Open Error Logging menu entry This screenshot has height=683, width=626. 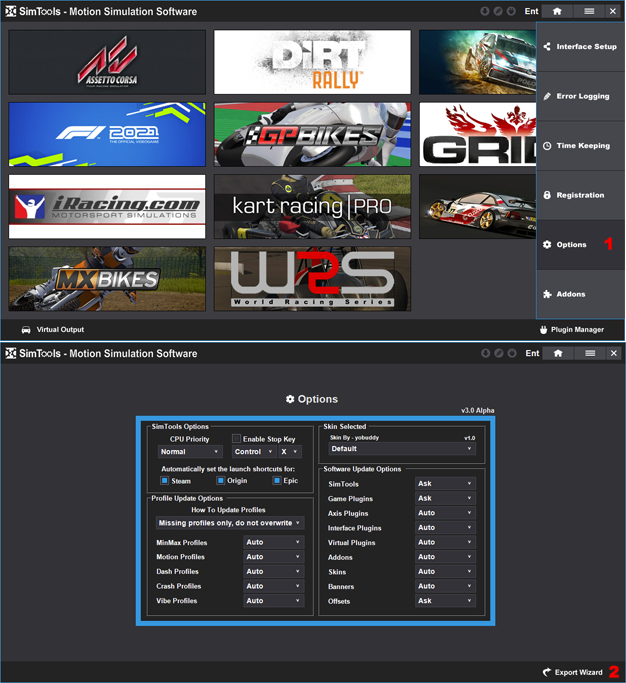point(580,96)
